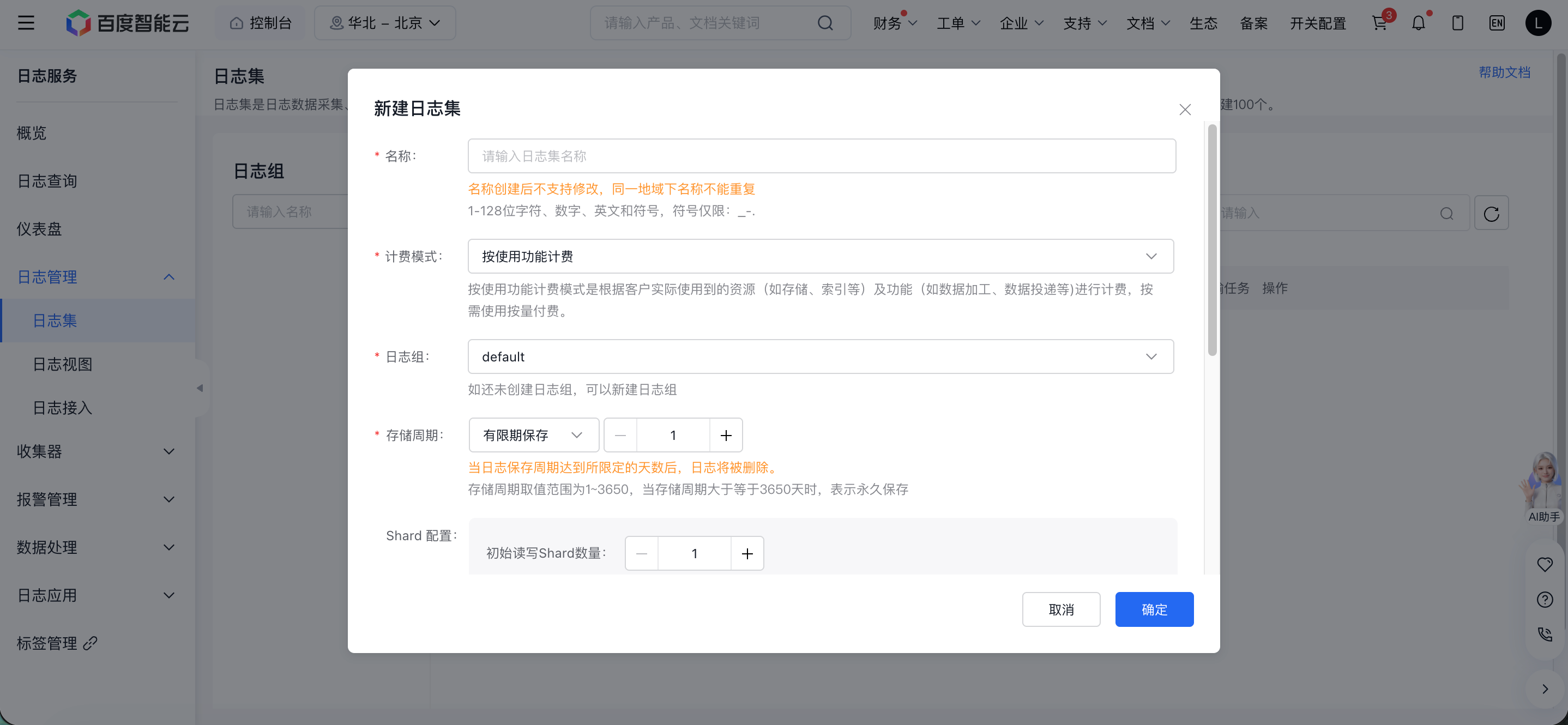Collapse the 日志管理 sidebar section

point(98,277)
